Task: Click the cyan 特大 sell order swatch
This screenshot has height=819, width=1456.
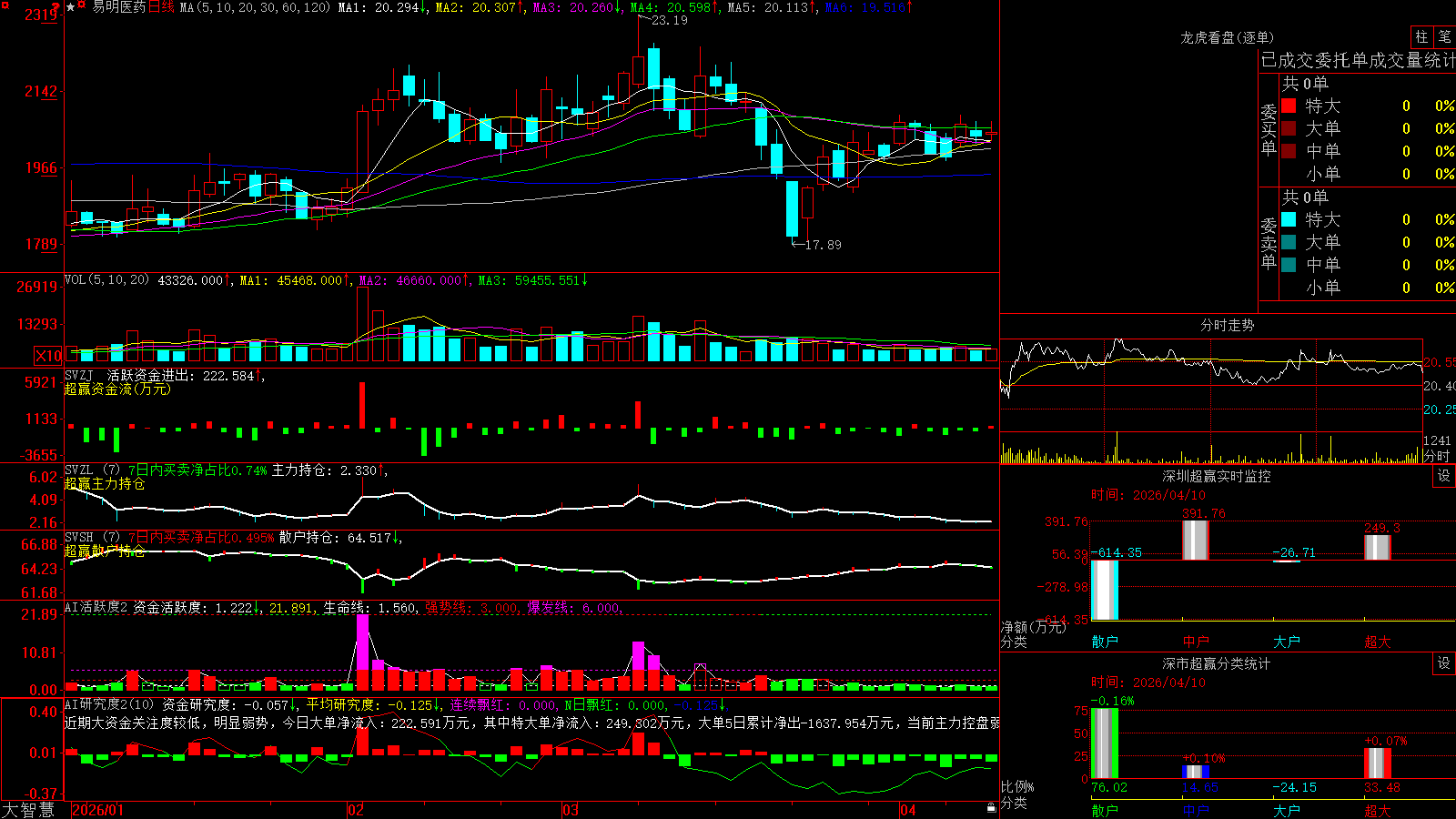Action: point(1289,219)
